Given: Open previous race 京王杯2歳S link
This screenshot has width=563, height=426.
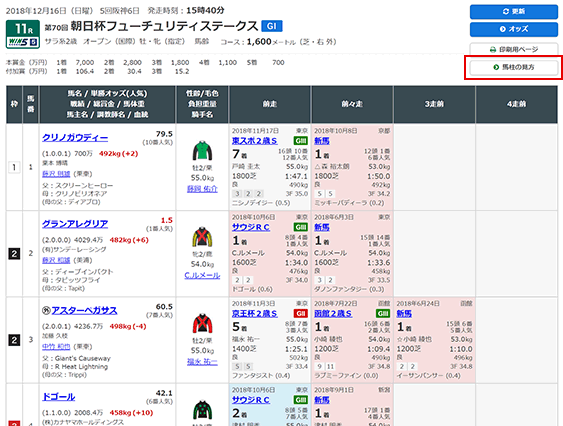Looking at the screenshot, I should (255, 314).
